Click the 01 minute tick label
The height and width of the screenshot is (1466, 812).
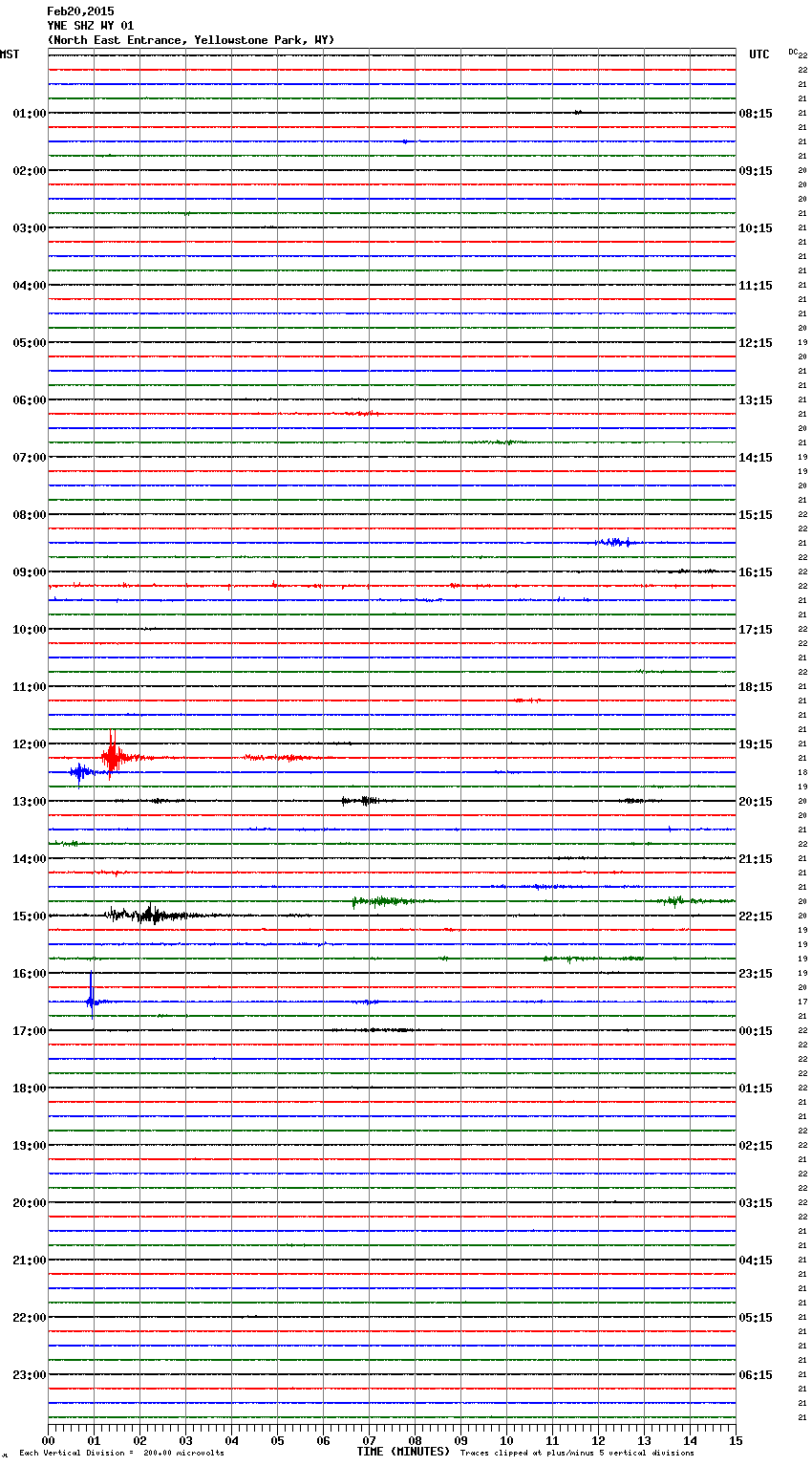tap(94, 1440)
